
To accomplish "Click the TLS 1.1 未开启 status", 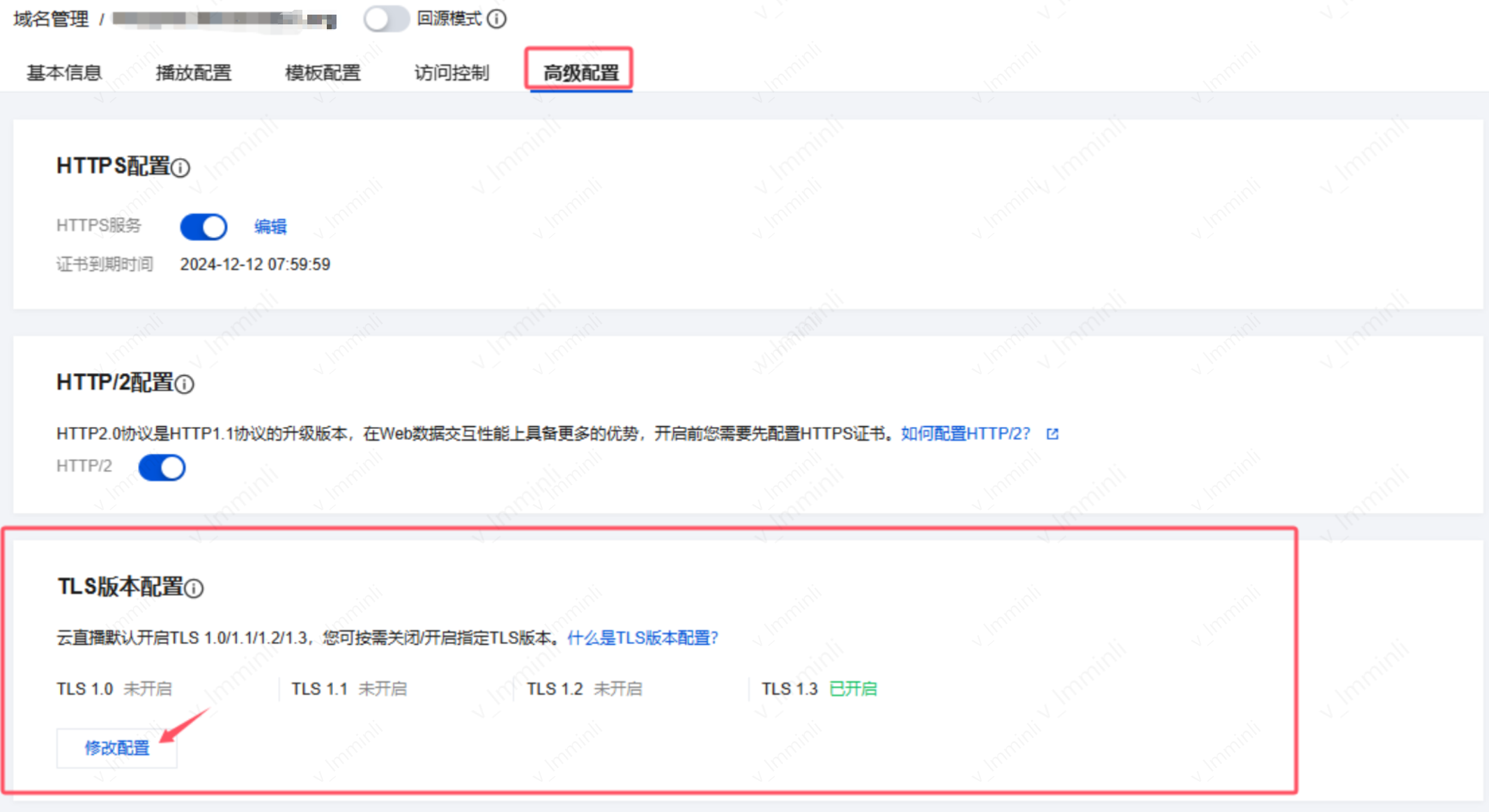I will click(x=349, y=689).
